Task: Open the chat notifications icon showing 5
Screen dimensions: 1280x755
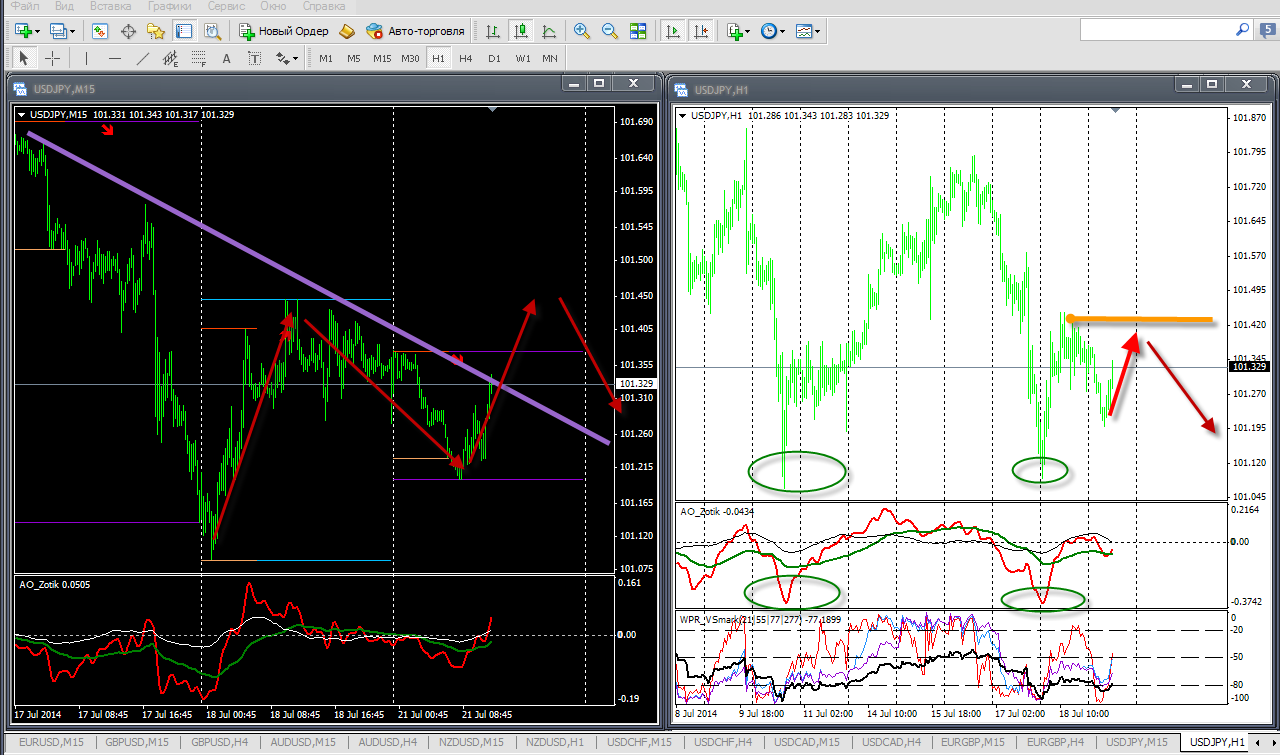Action: 1268,31
